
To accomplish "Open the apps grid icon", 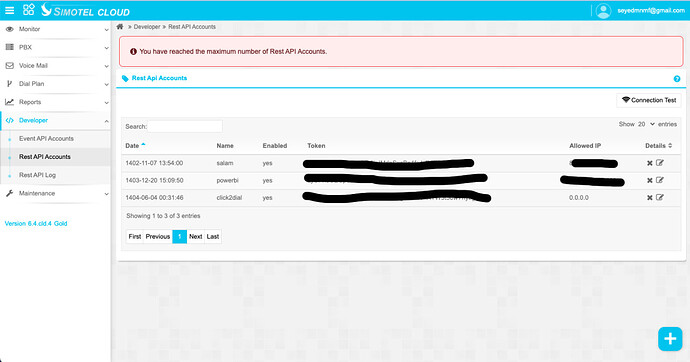I will coord(29,10).
